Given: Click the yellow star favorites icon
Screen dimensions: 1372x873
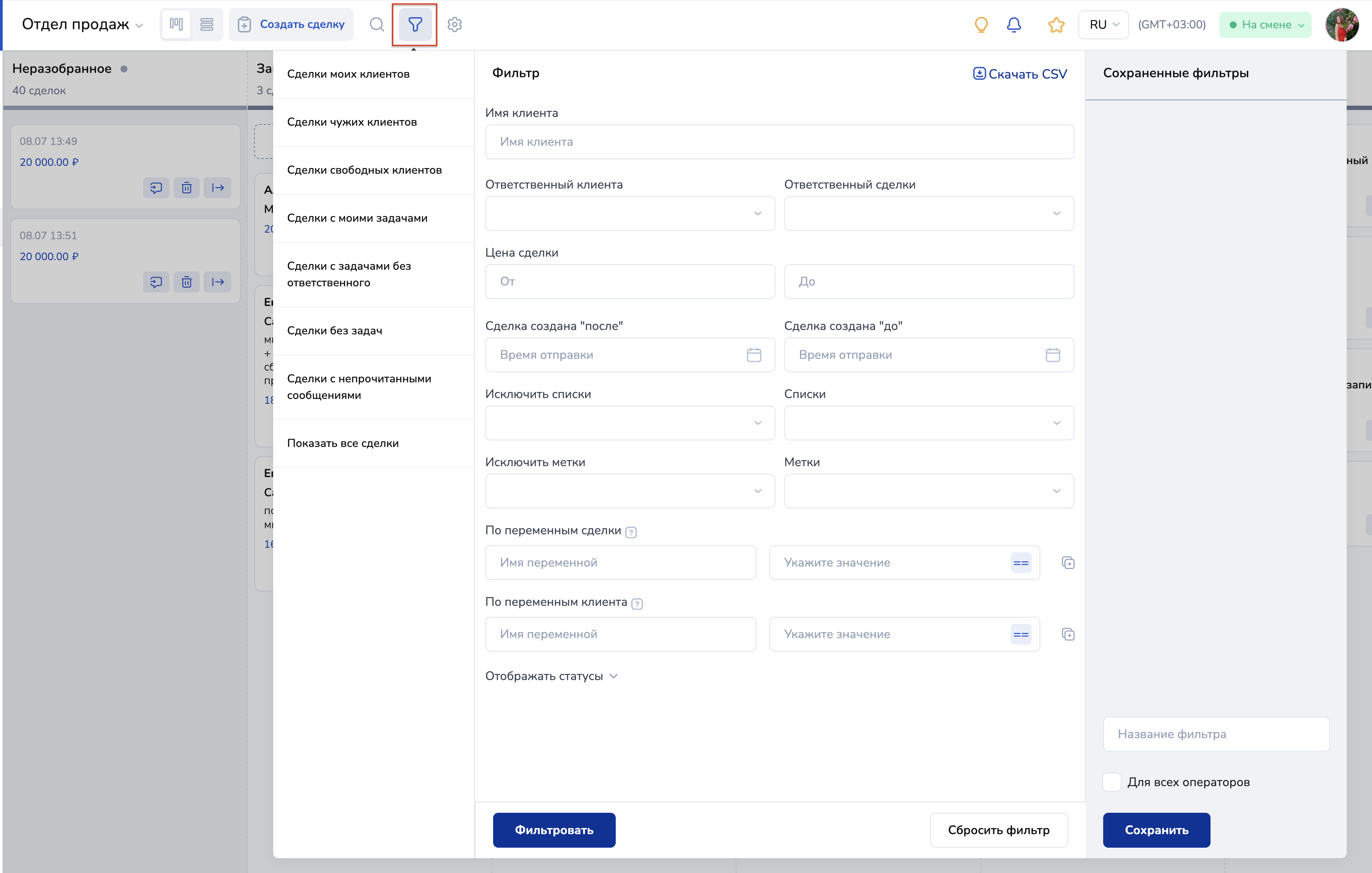Looking at the screenshot, I should point(1056,24).
